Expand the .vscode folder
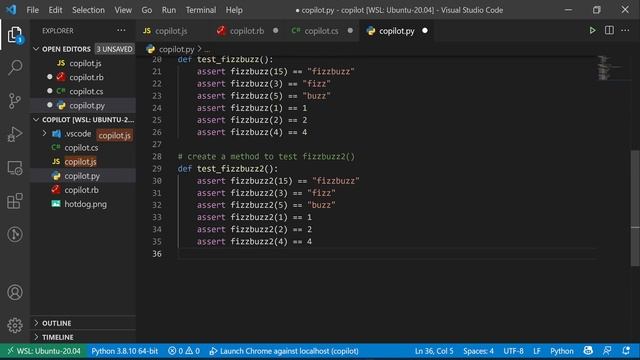The image size is (640, 360). [x=44, y=134]
